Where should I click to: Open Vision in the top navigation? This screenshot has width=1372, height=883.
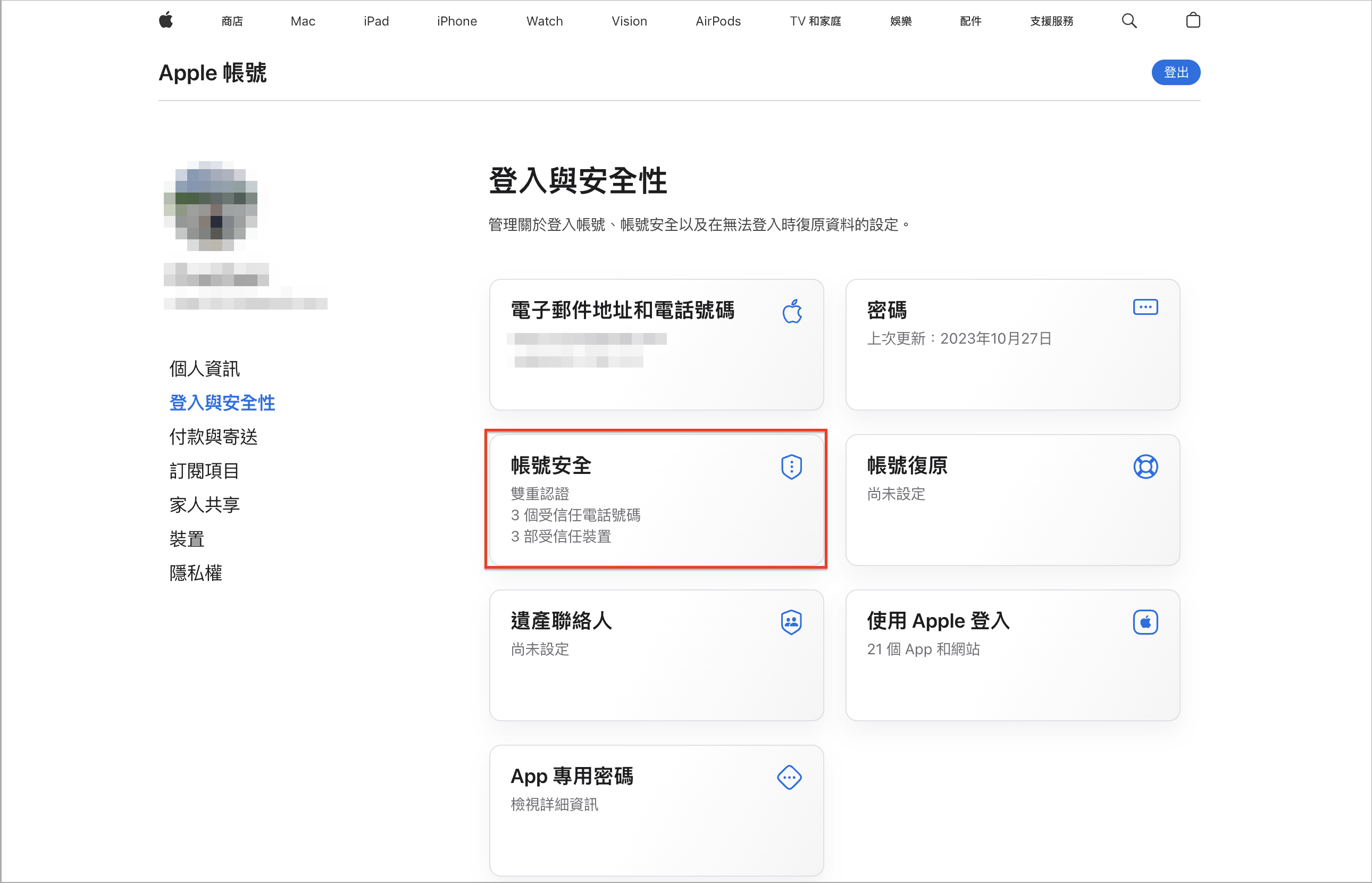(629, 21)
